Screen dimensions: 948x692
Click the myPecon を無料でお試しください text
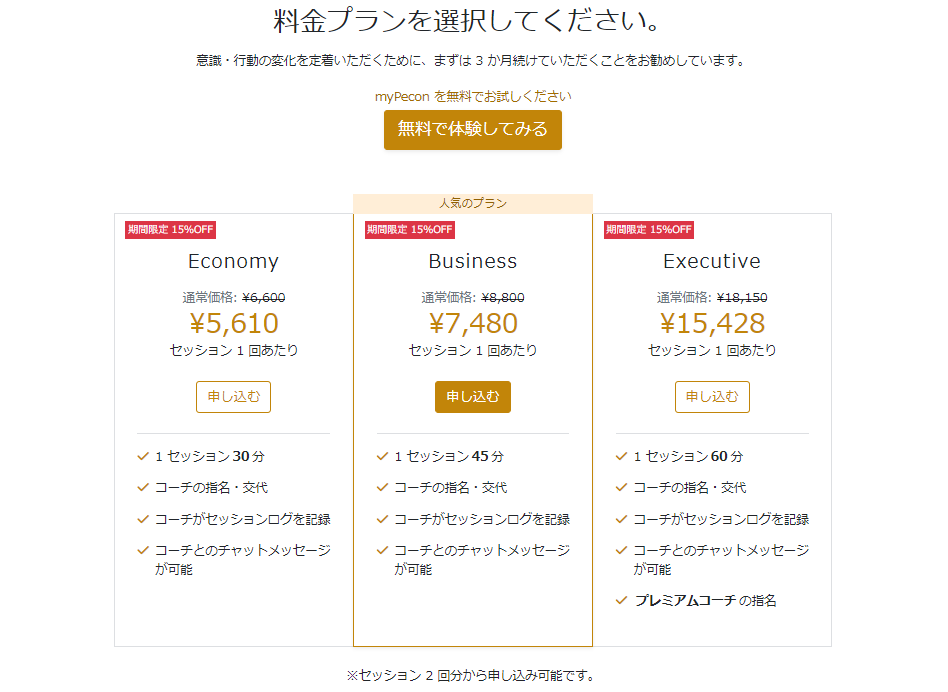(473, 96)
